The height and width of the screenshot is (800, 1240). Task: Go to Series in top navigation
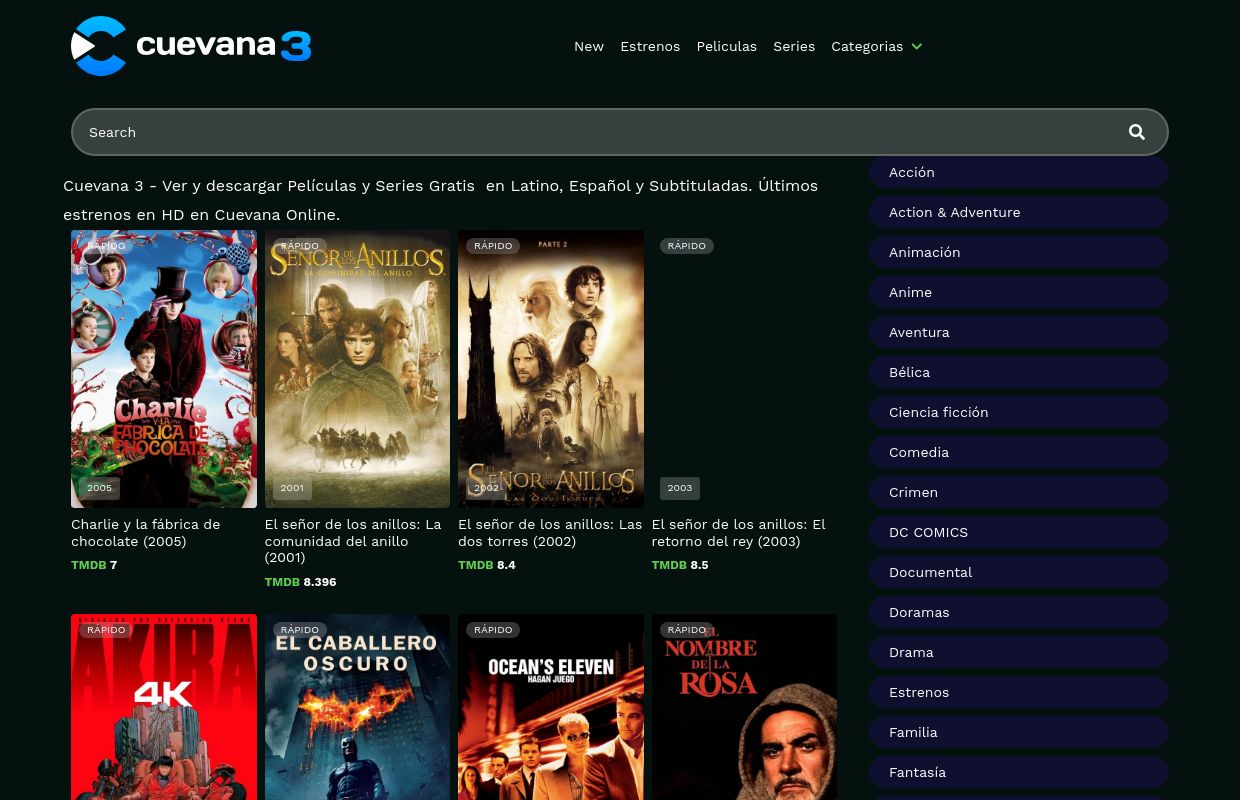(x=794, y=46)
